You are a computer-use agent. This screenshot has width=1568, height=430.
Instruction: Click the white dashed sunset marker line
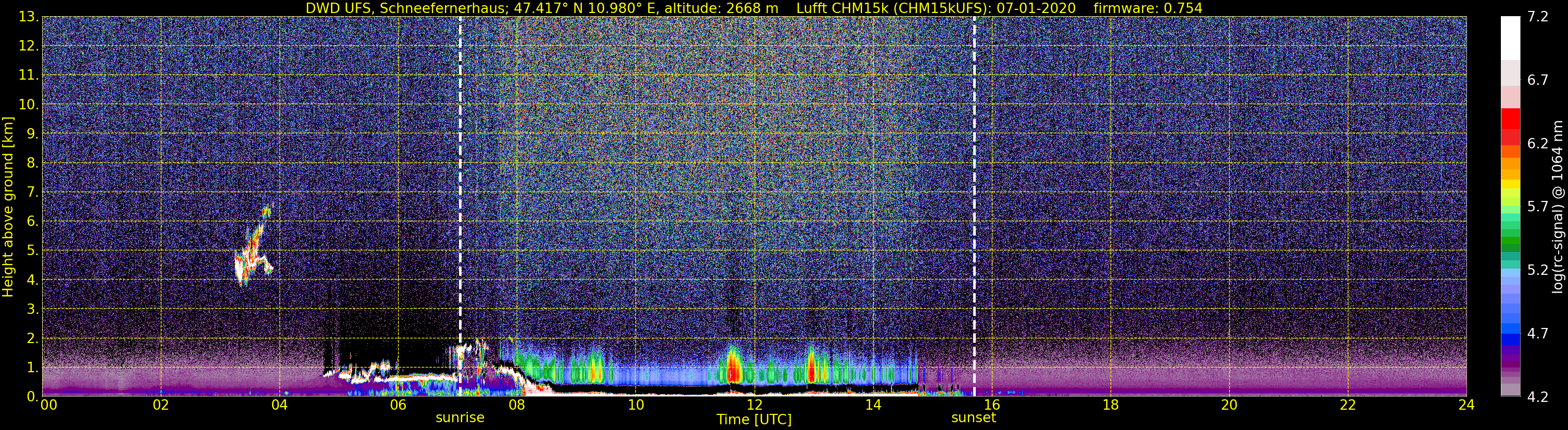point(974,207)
